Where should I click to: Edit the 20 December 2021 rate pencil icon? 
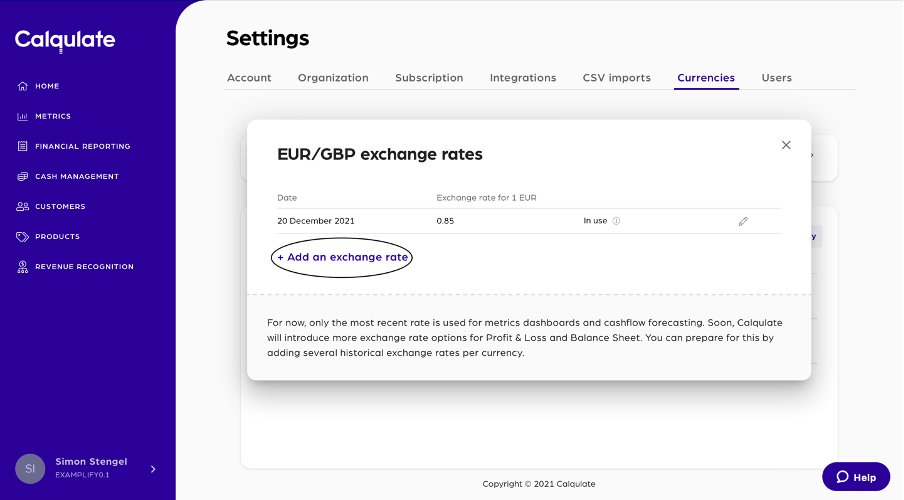click(x=743, y=221)
